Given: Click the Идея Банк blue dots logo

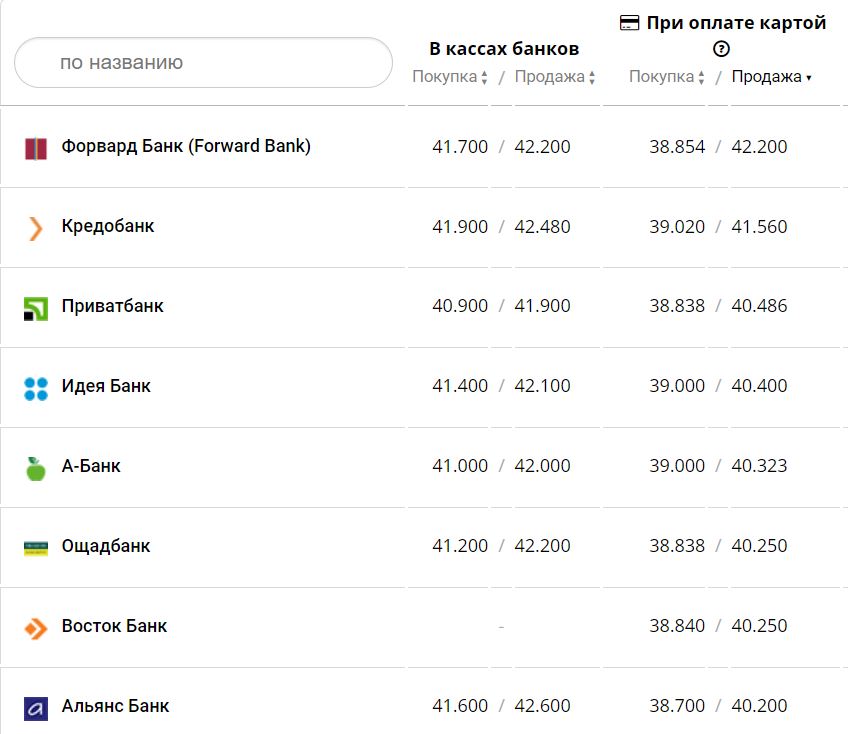Looking at the screenshot, I should click(35, 388).
